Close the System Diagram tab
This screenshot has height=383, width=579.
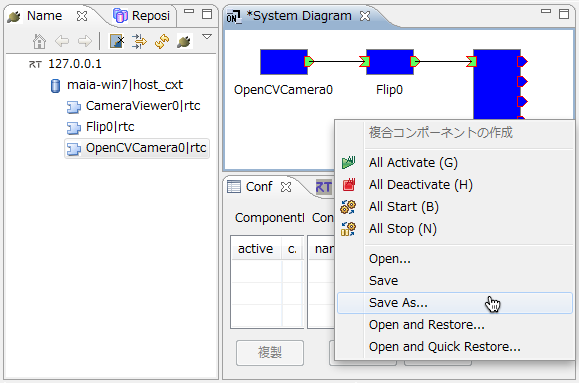point(365,16)
